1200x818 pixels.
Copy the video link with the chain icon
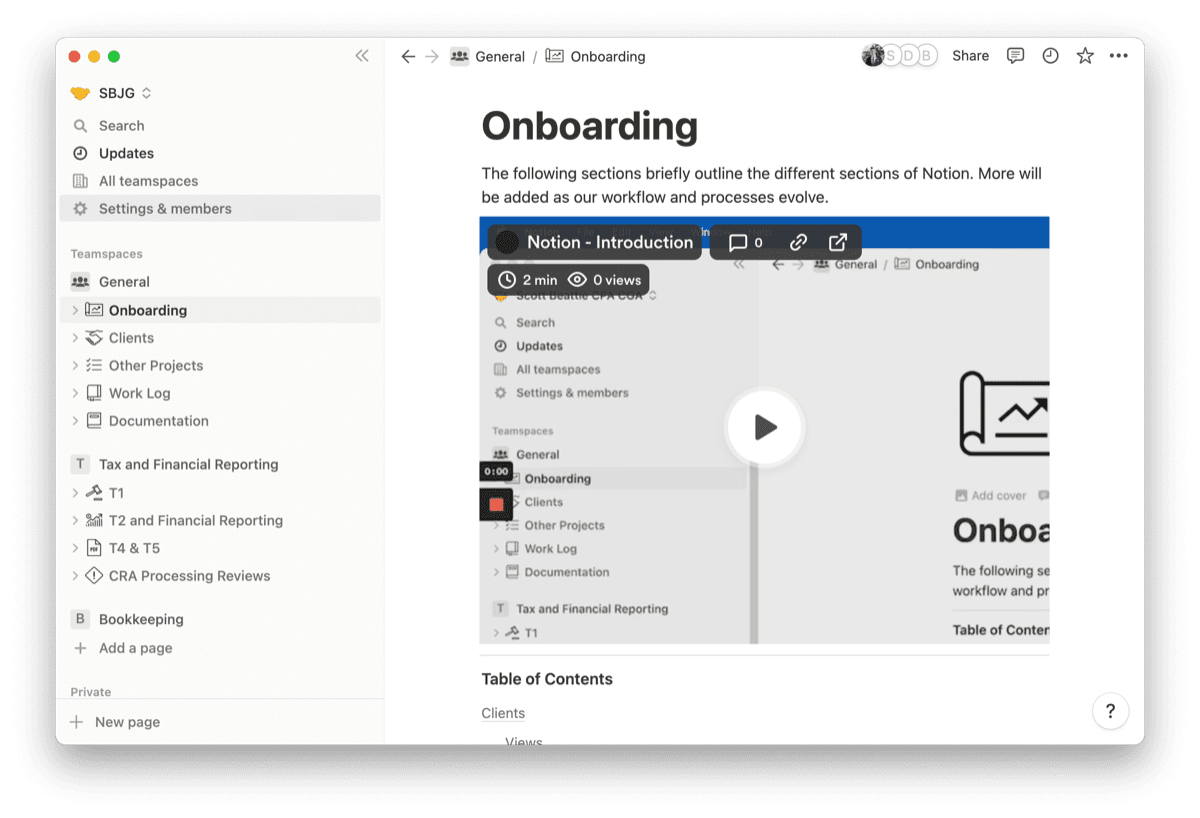click(x=798, y=242)
